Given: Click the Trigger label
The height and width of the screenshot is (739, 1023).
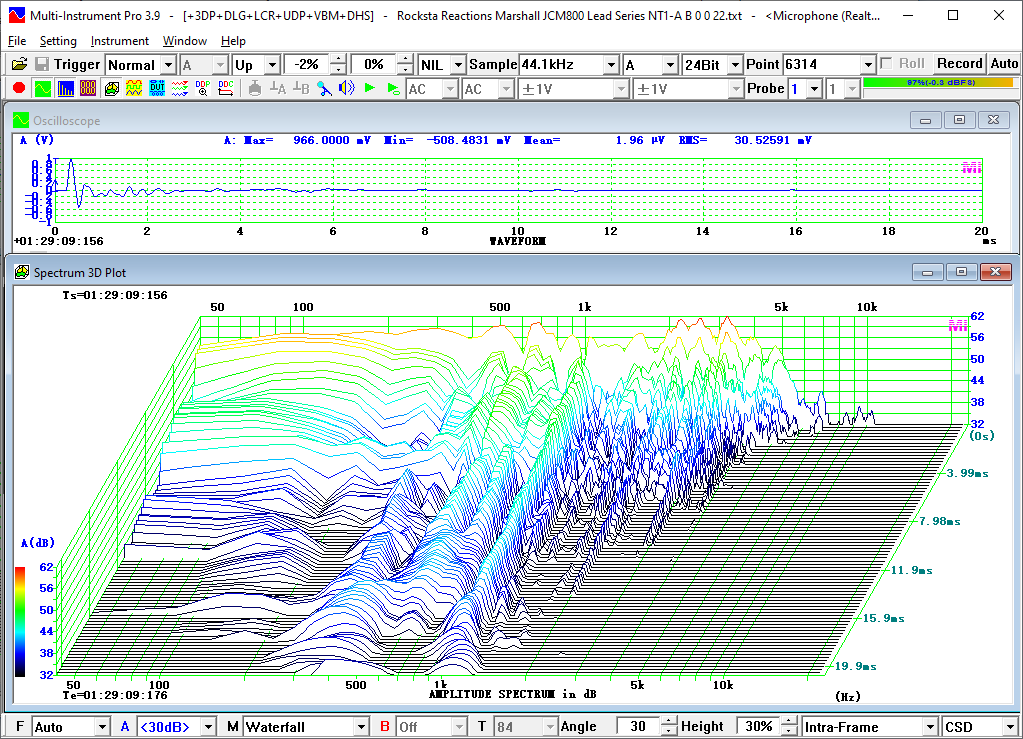Looking at the screenshot, I should 77,64.
